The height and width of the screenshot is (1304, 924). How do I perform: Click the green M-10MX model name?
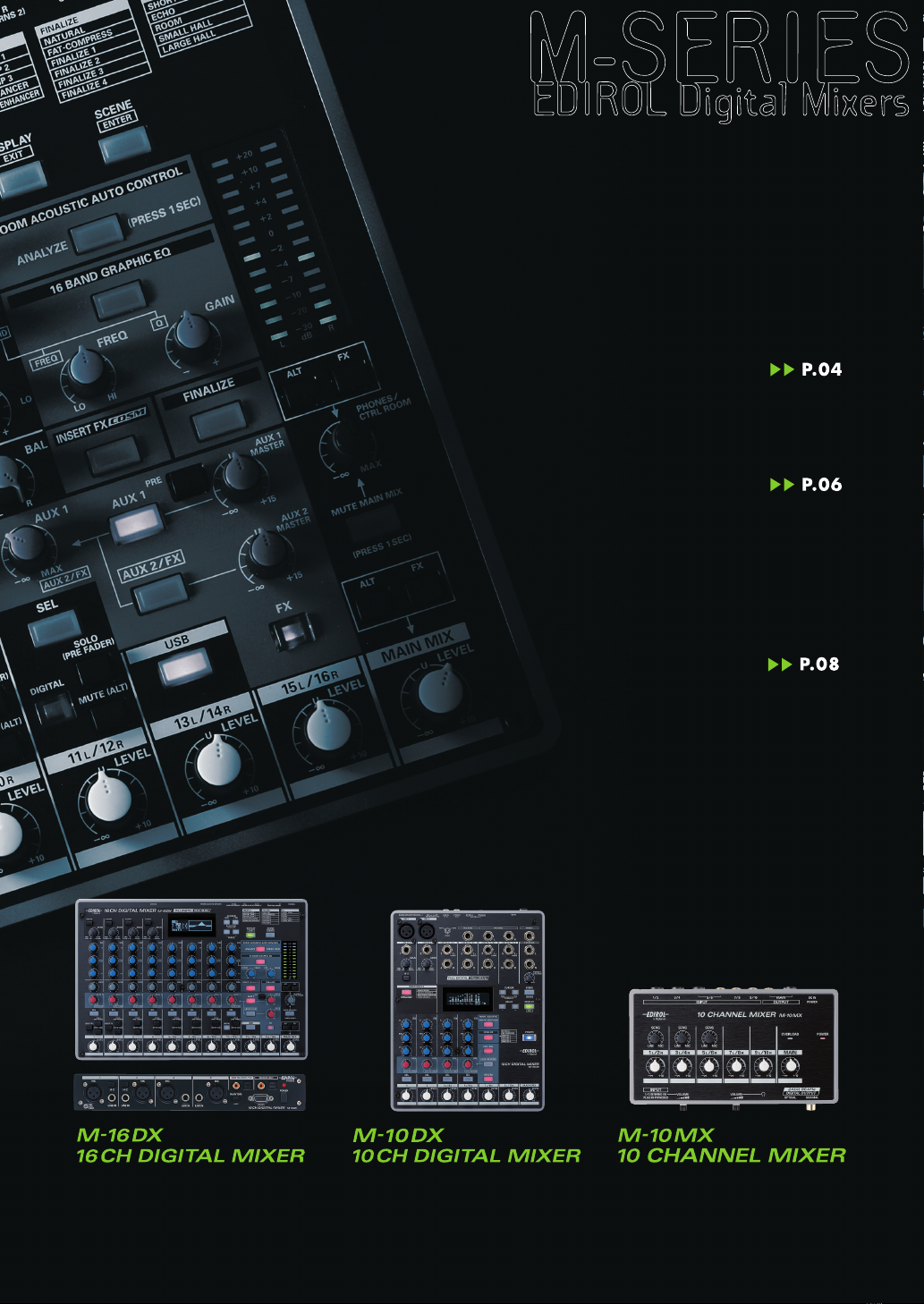click(x=665, y=1135)
